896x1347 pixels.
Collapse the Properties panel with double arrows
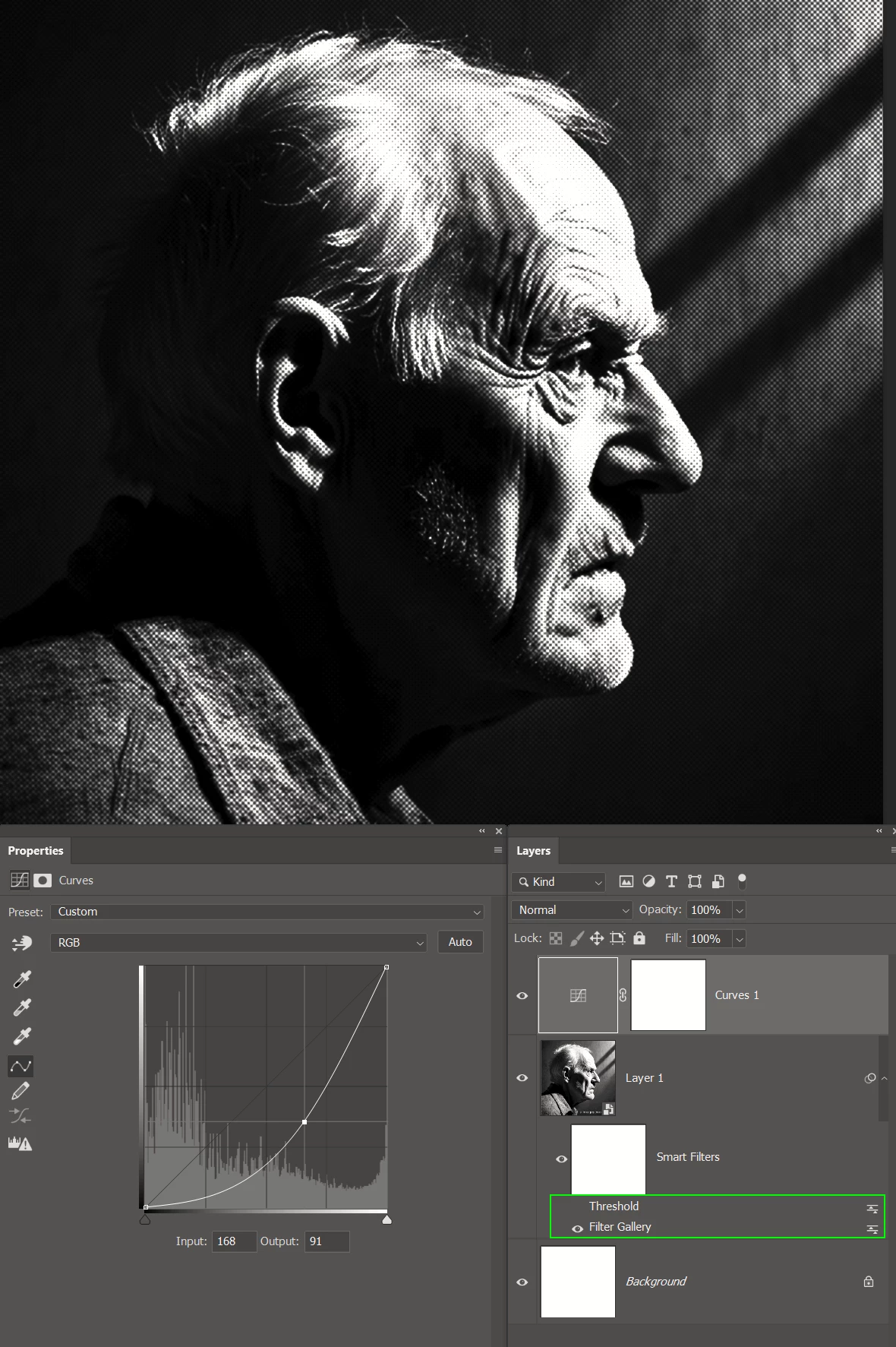482,830
